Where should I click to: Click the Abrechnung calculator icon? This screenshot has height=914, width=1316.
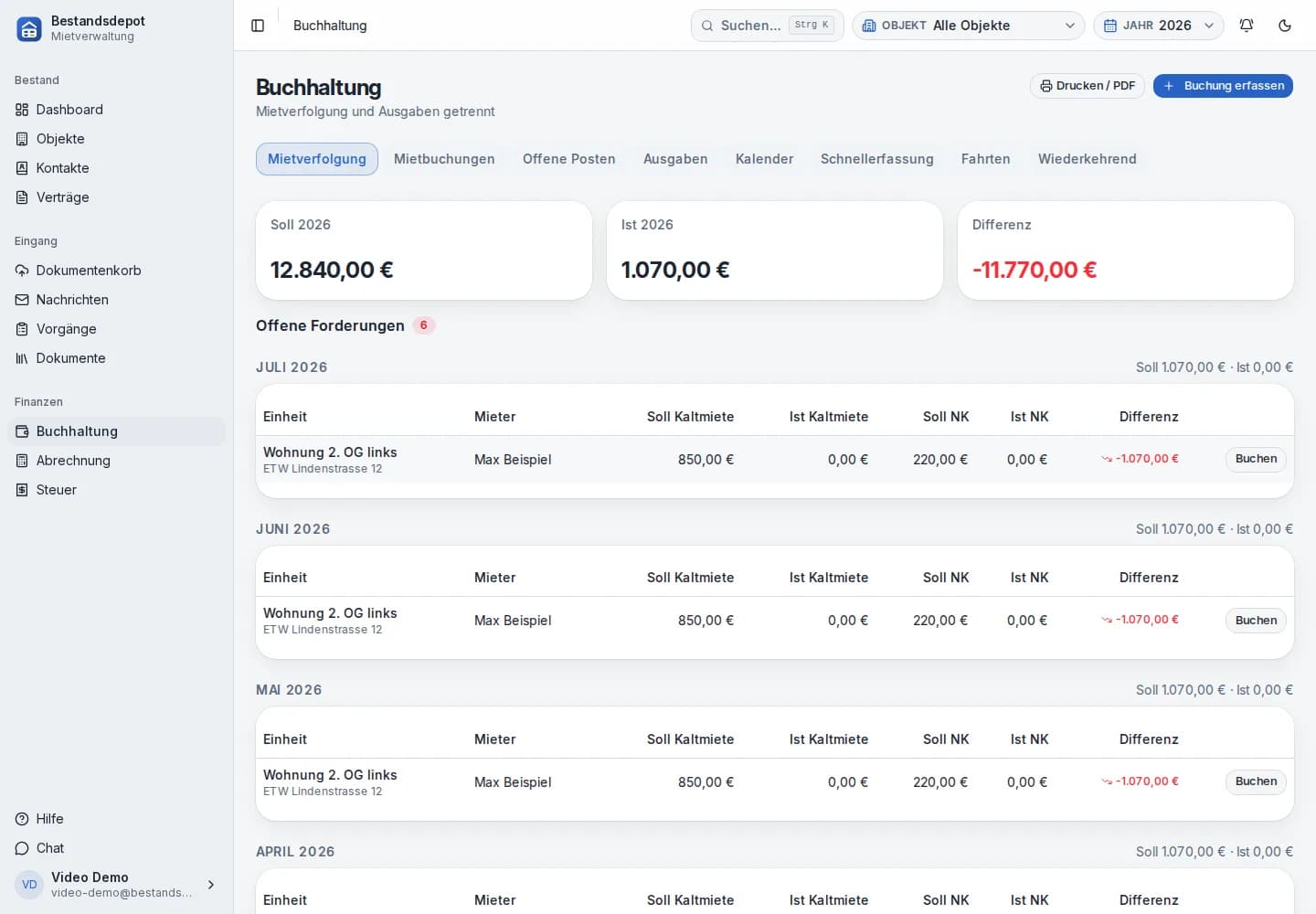pos(22,461)
